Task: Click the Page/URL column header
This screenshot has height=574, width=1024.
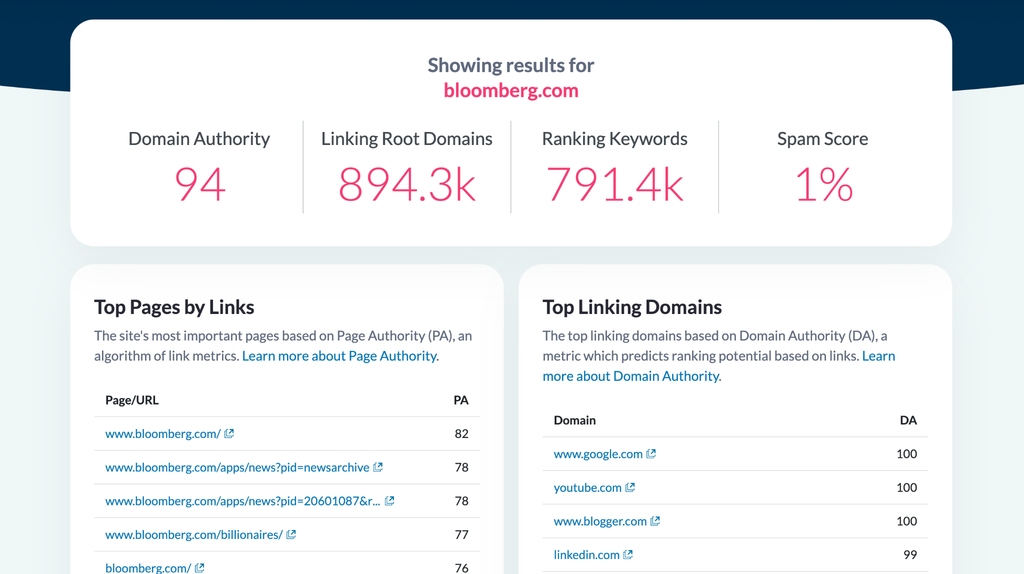Action: 132,400
